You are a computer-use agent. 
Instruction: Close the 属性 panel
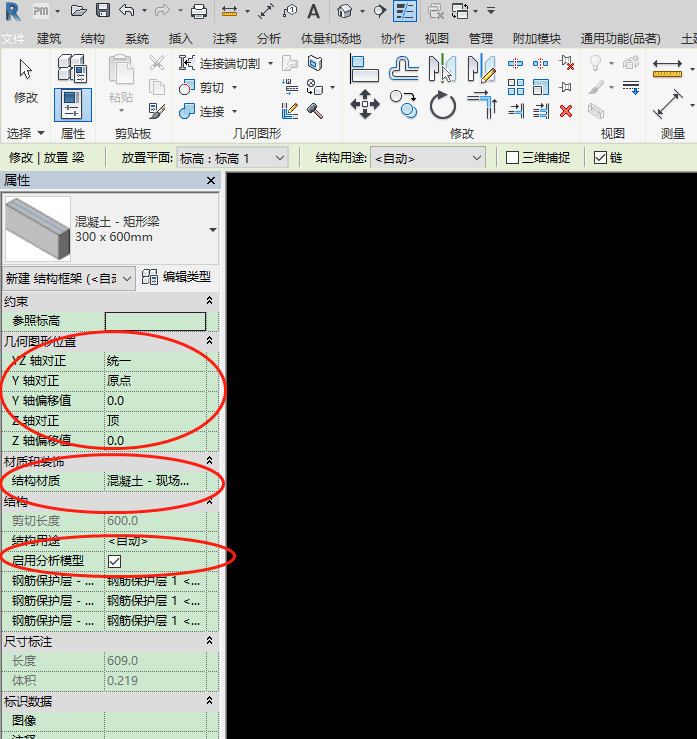pos(211,181)
